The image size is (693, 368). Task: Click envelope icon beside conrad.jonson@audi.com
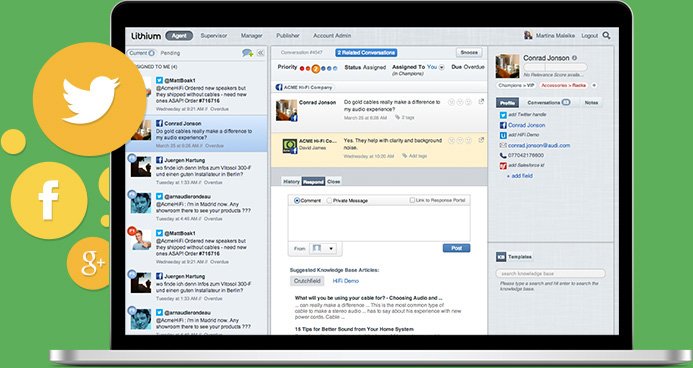pos(503,145)
